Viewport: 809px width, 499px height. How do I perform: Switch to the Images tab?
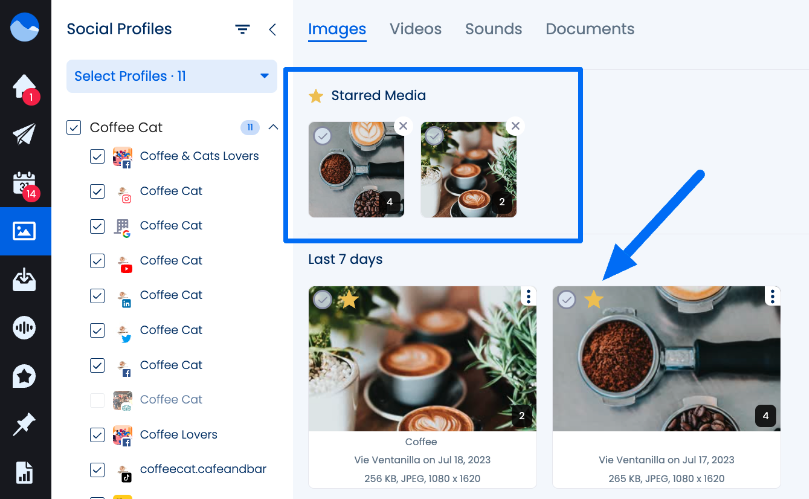click(337, 29)
